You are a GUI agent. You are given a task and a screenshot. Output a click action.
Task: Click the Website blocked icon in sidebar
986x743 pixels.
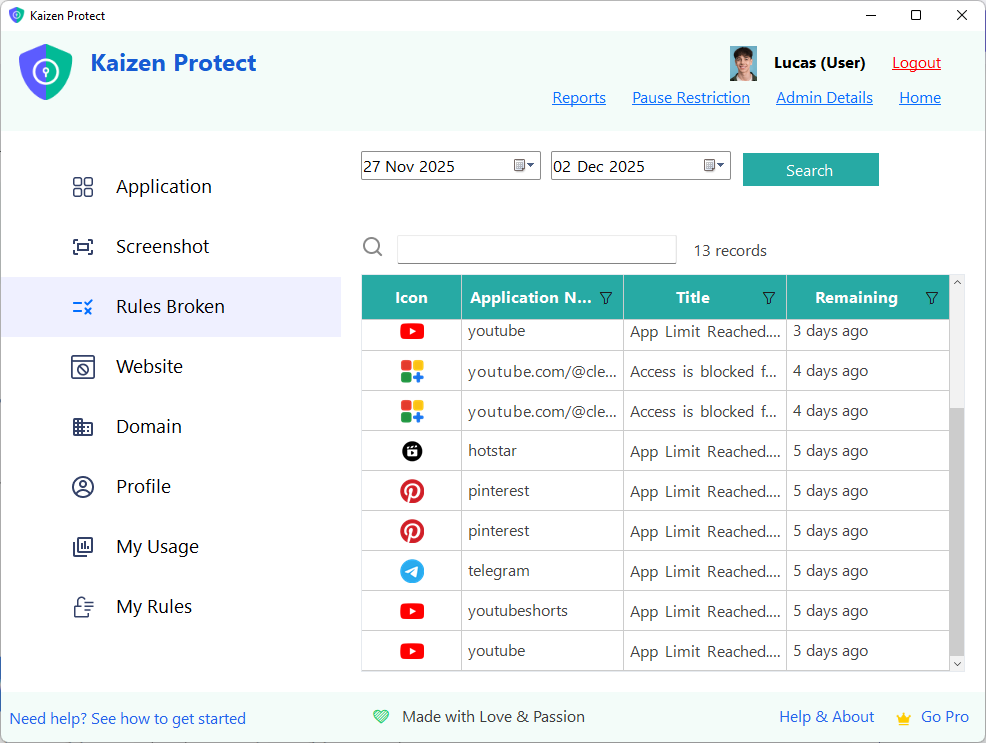pos(83,367)
